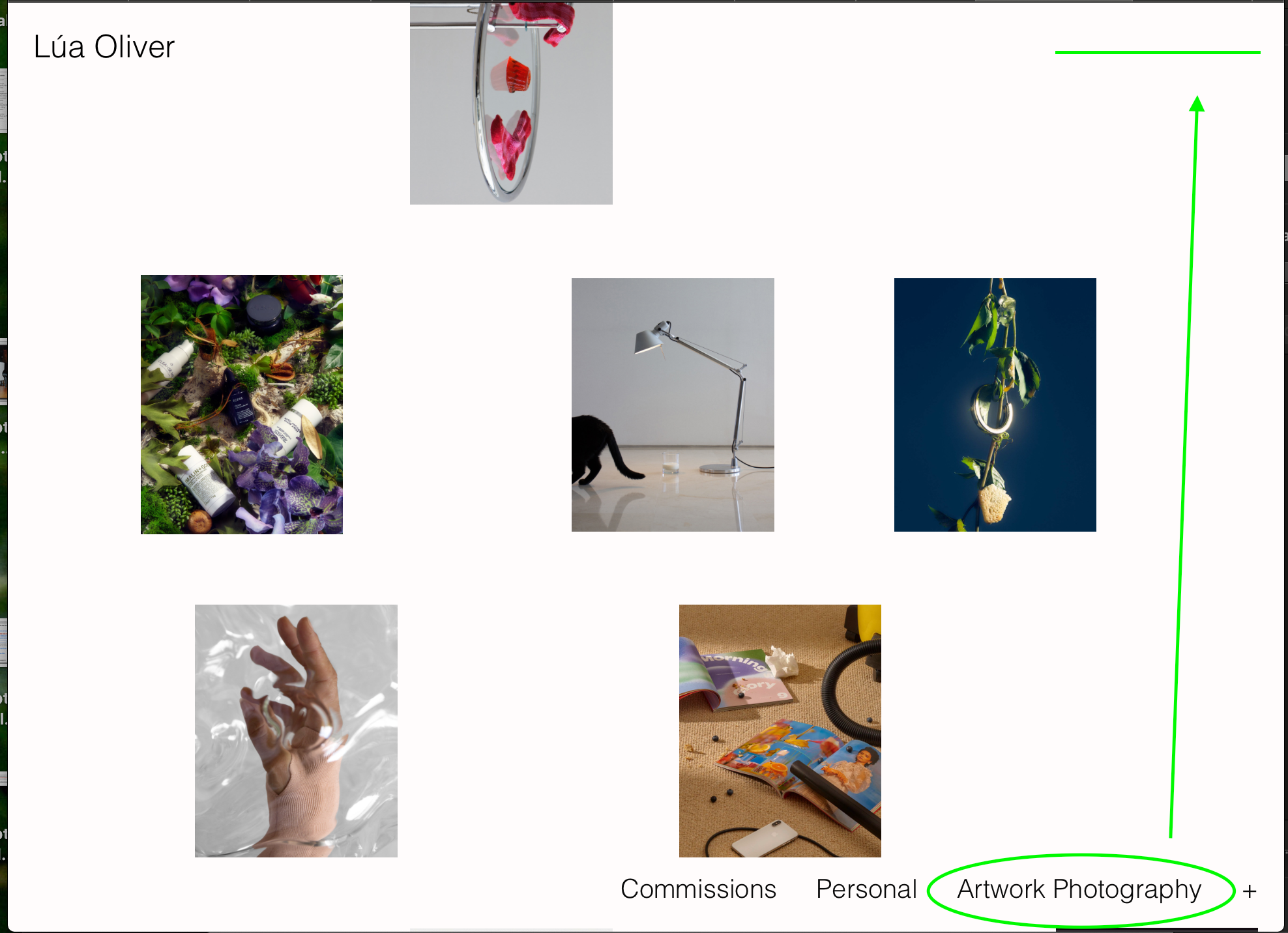Click the green arrow head pointing up
The image size is (1288, 933).
point(1197,104)
